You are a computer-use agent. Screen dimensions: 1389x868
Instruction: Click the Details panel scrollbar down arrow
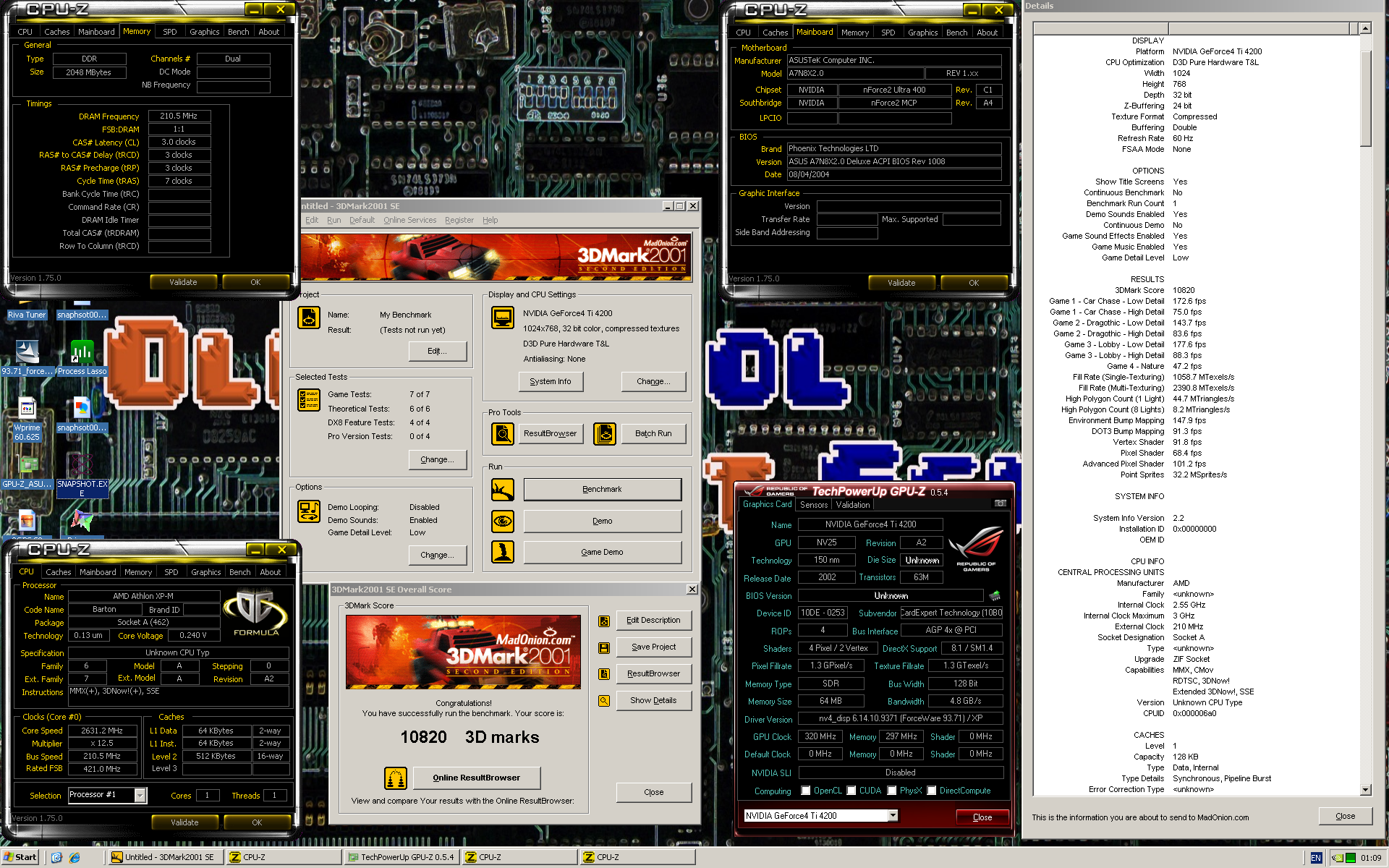pyautogui.click(x=1365, y=790)
